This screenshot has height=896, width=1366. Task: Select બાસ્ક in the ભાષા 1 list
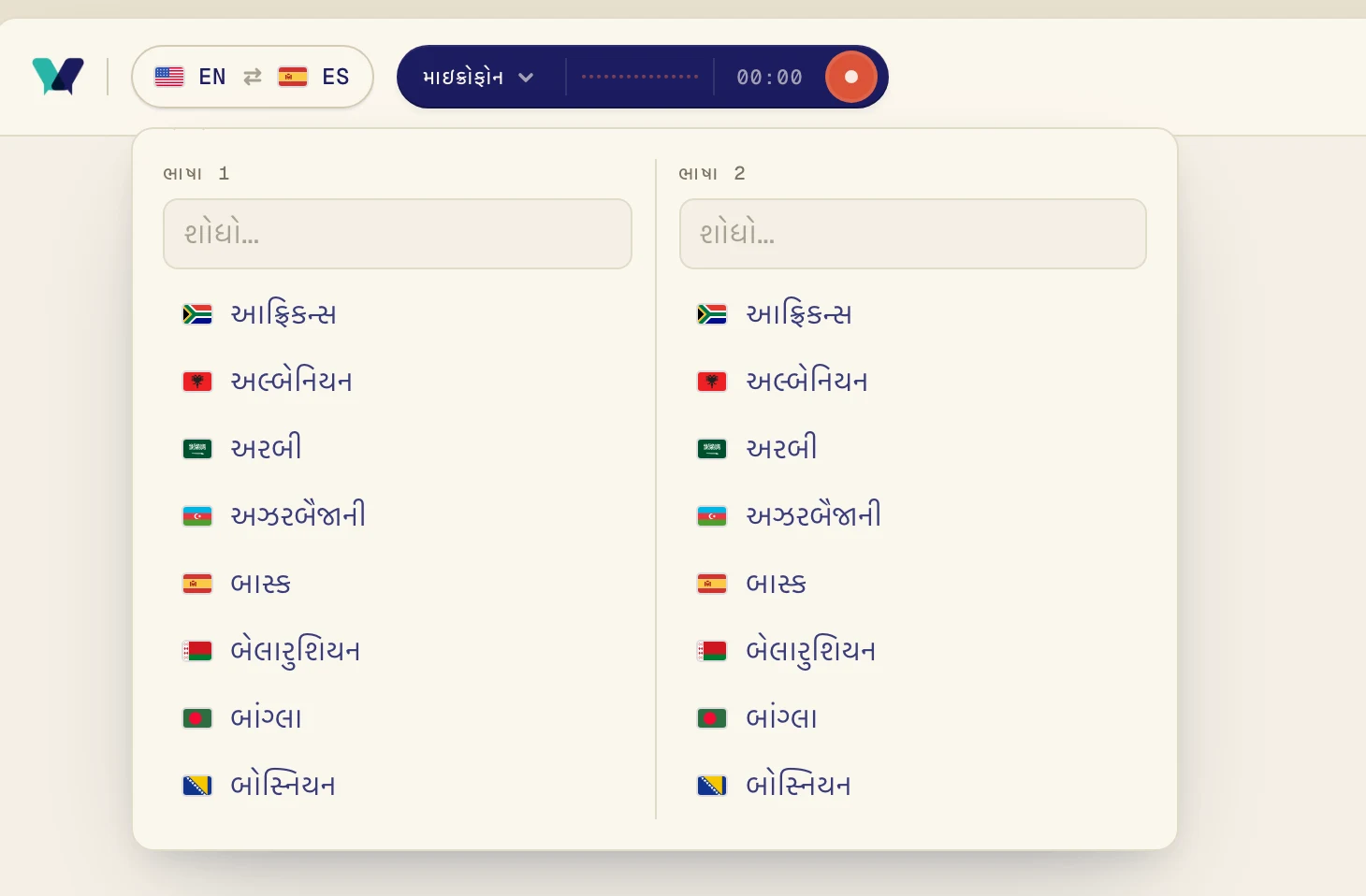click(398, 584)
